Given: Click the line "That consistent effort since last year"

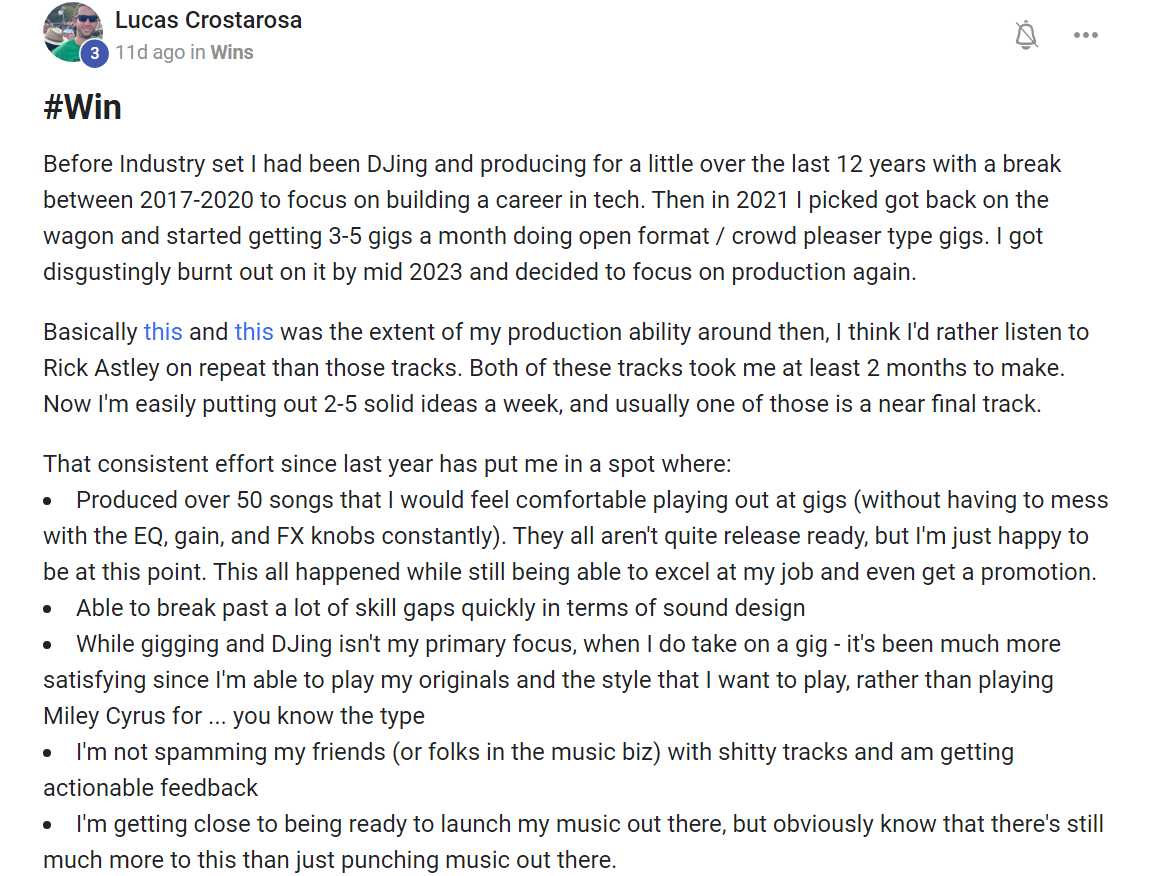Looking at the screenshot, I should 387,464.
